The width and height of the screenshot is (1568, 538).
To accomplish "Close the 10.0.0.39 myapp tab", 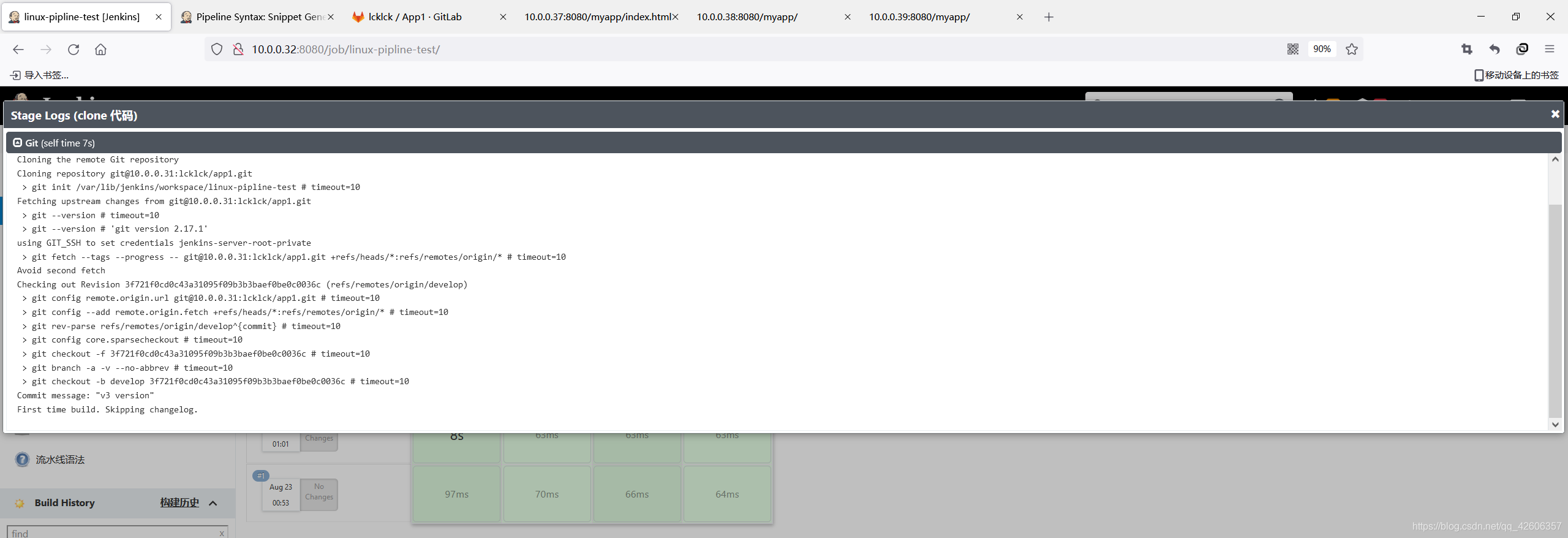I will (x=1020, y=17).
